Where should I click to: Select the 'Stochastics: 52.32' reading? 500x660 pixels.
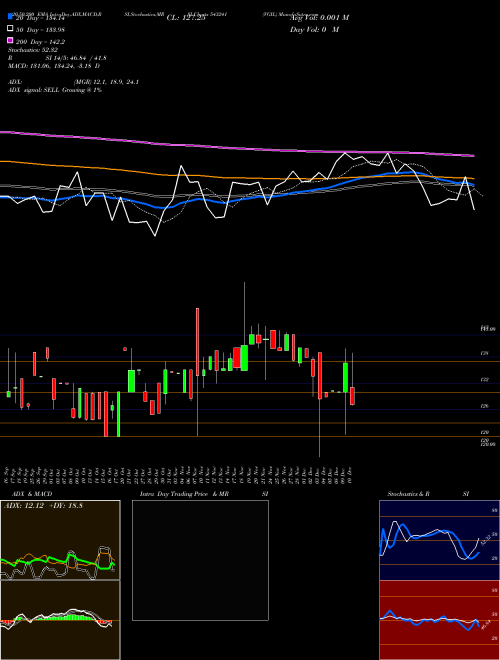coord(33,50)
